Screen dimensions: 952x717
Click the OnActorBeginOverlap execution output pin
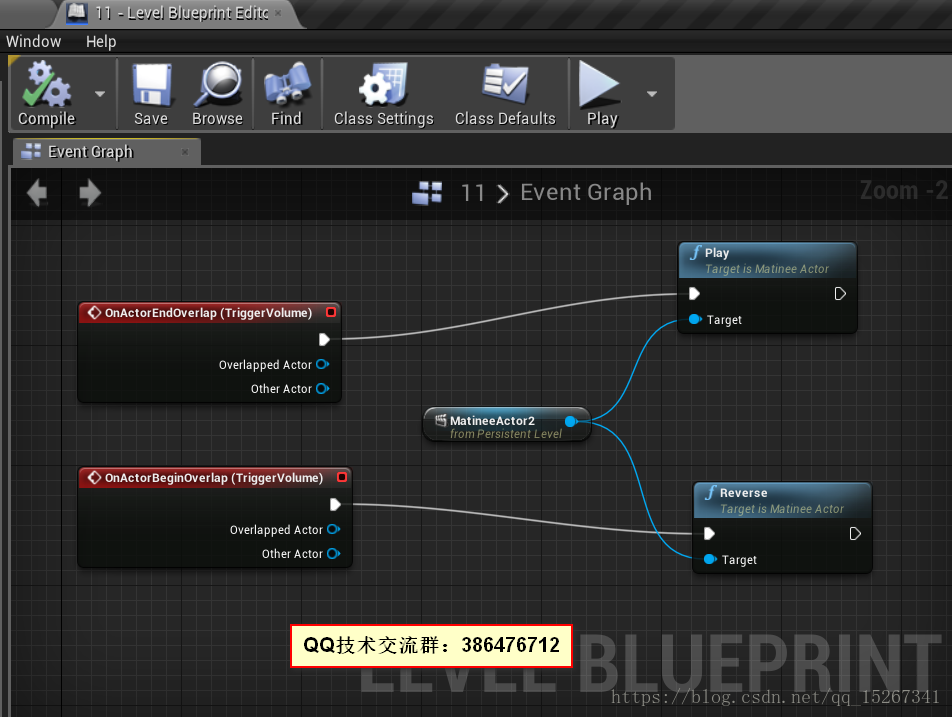click(335, 505)
